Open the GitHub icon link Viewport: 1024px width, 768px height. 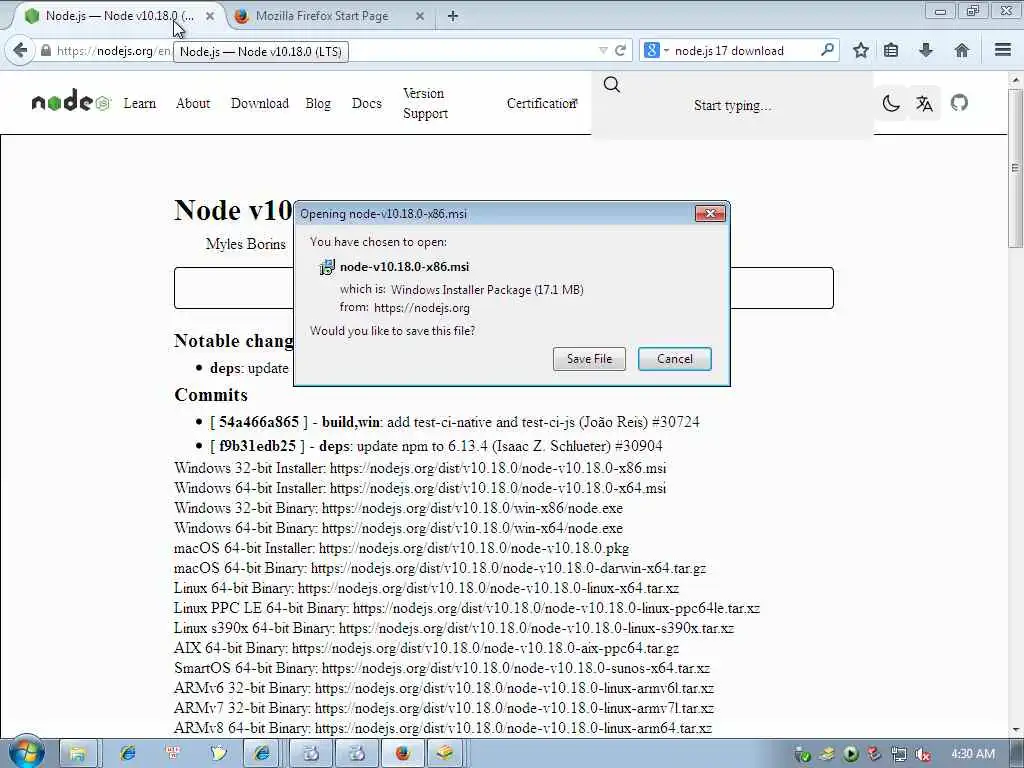(959, 103)
